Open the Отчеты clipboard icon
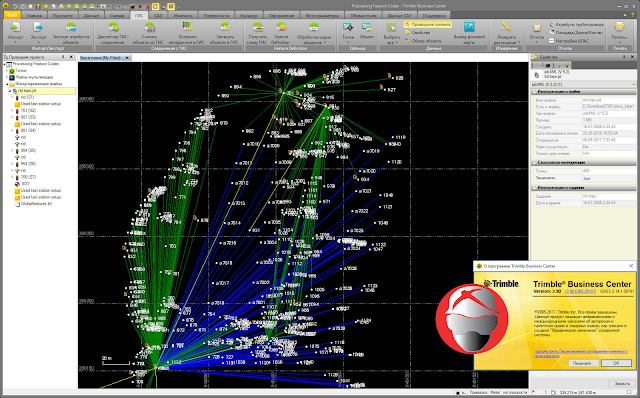This screenshot has height=398, width=640. click(x=537, y=28)
